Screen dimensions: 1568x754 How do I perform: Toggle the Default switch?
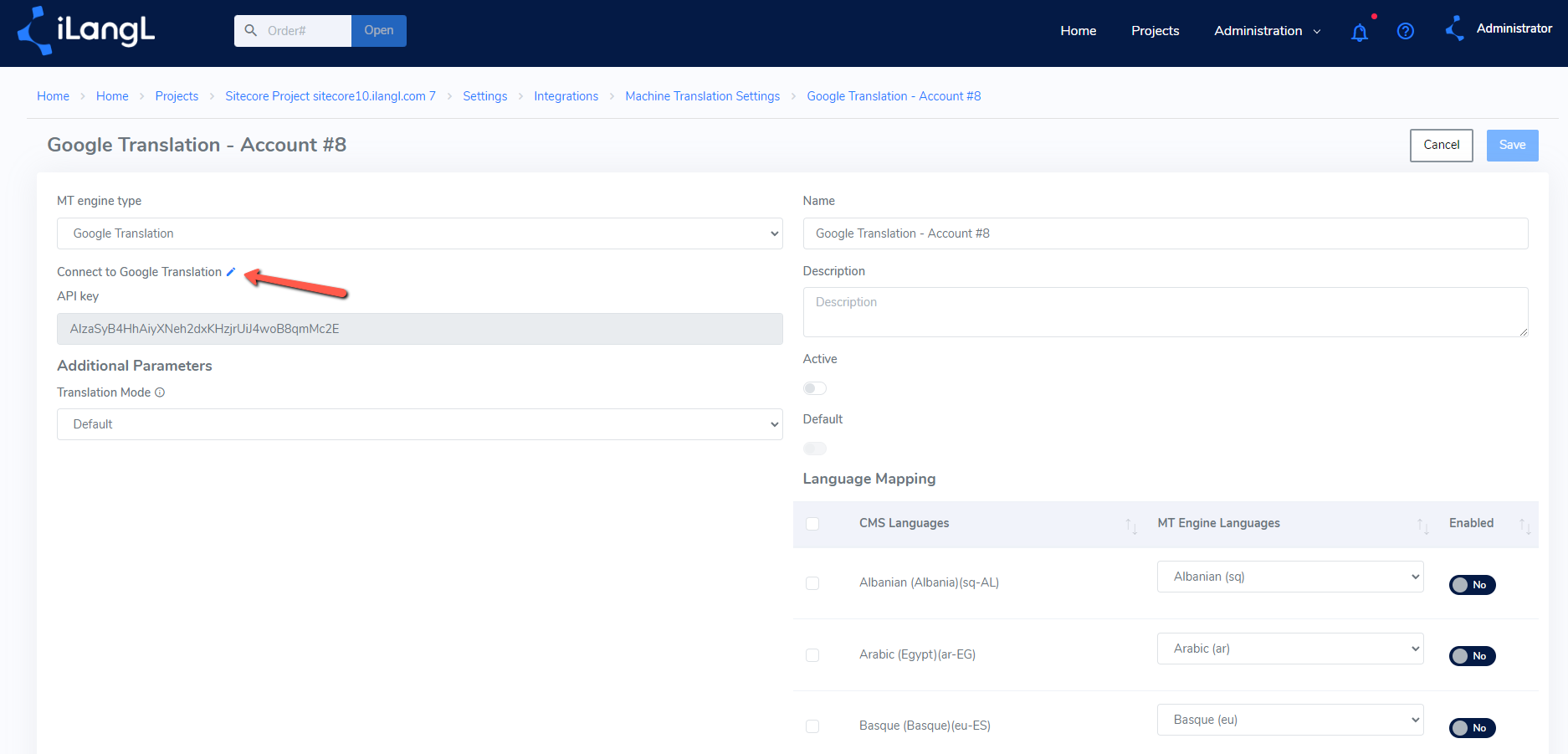[815, 449]
